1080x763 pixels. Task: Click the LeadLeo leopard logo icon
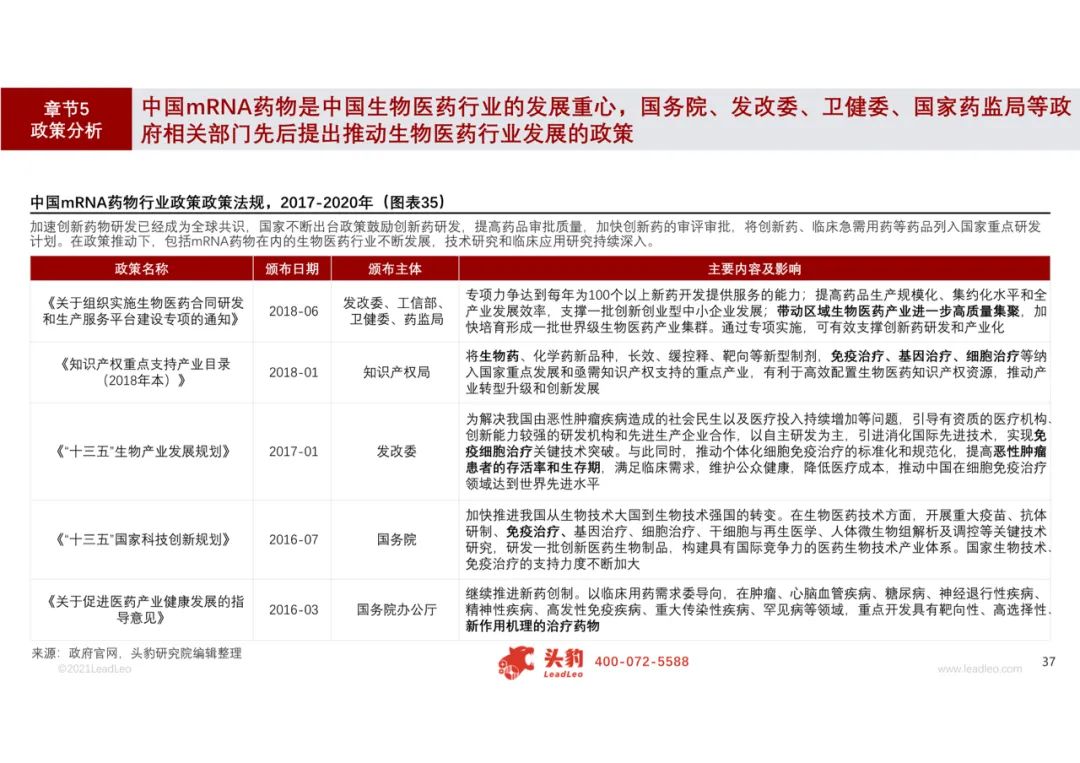(517, 662)
